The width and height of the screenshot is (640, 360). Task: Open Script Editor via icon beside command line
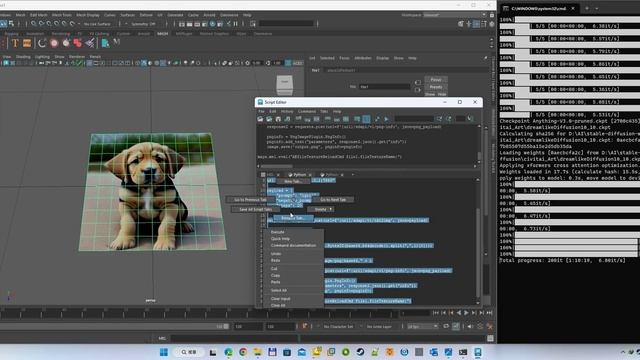coord(490,338)
